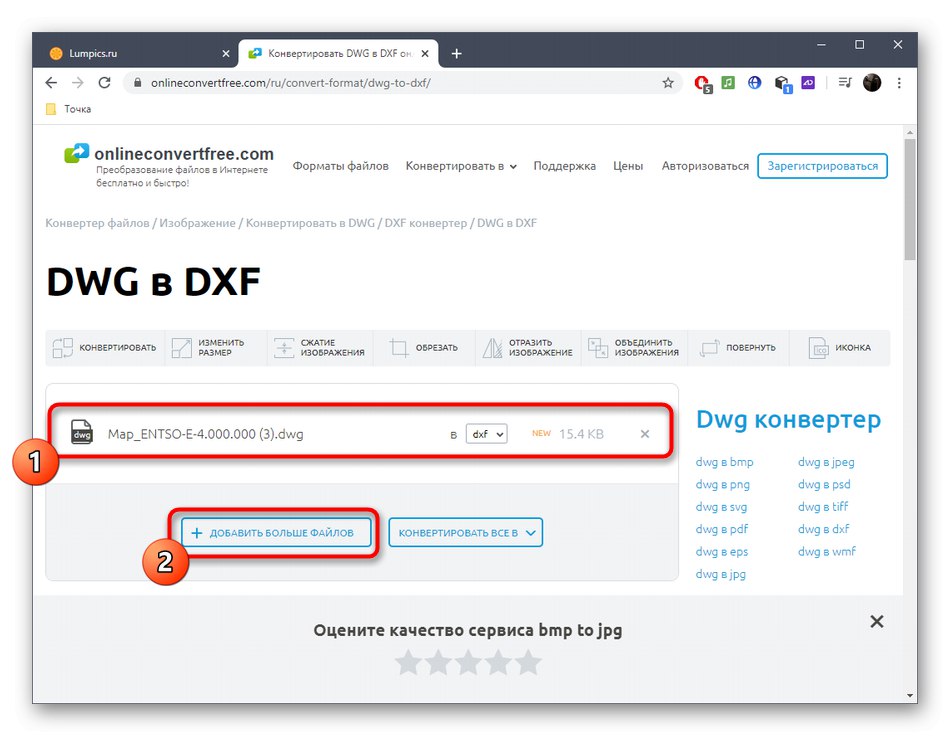The image size is (950, 736).
Task: Open the Поддержка page
Action: click(x=564, y=166)
